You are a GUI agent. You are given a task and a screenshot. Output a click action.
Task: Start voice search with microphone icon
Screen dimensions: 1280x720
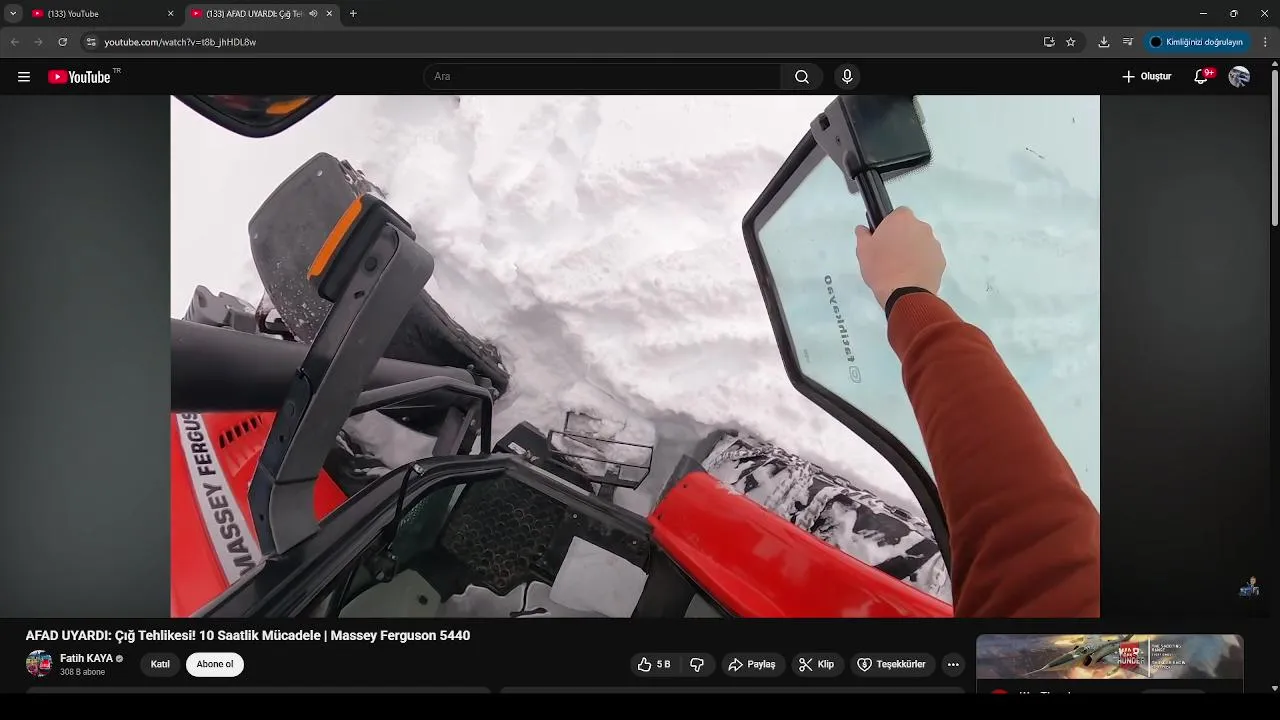pyautogui.click(x=847, y=77)
